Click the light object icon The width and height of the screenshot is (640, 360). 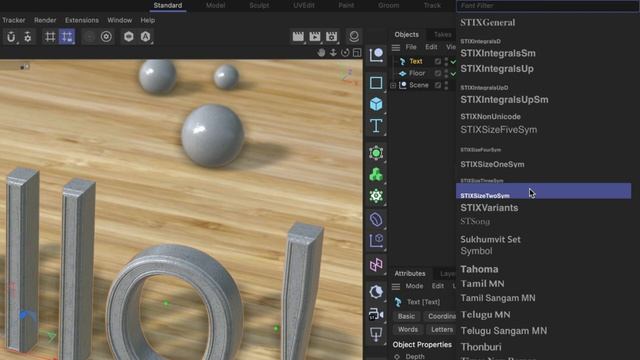click(376, 335)
